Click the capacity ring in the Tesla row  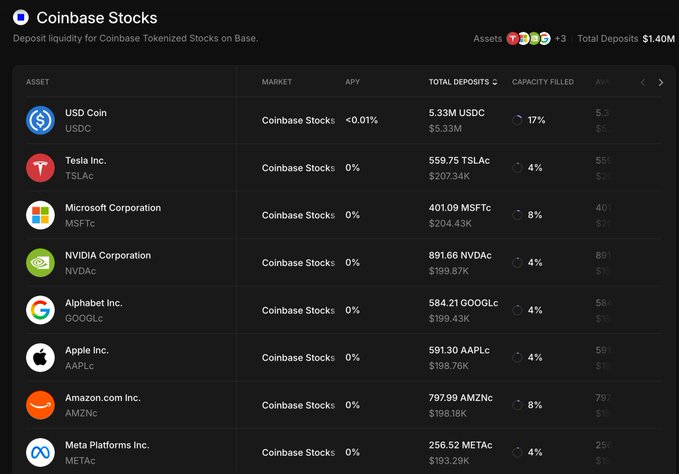point(517,168)
